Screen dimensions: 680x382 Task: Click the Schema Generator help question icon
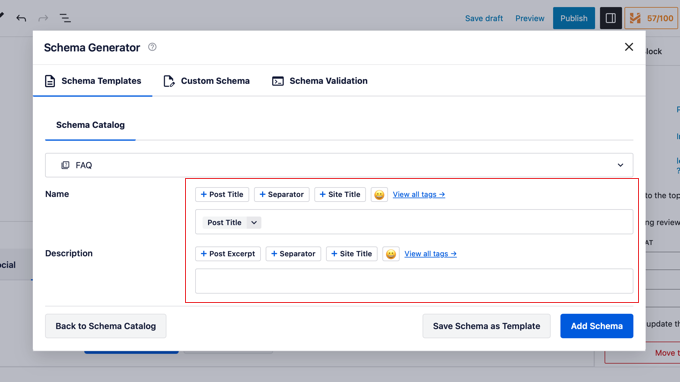coord(152,47)
